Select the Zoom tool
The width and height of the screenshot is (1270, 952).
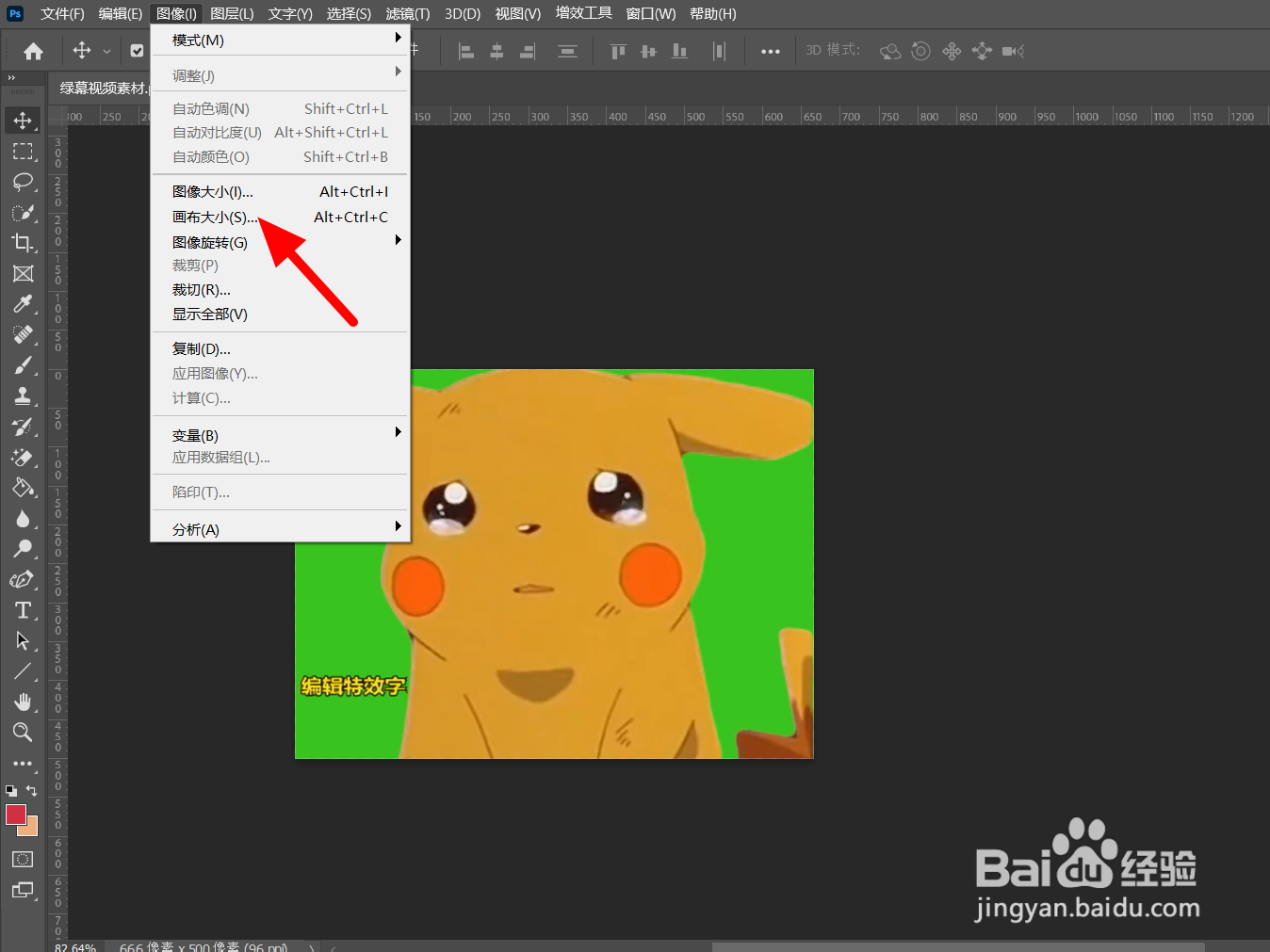click(x=23, y=733)
